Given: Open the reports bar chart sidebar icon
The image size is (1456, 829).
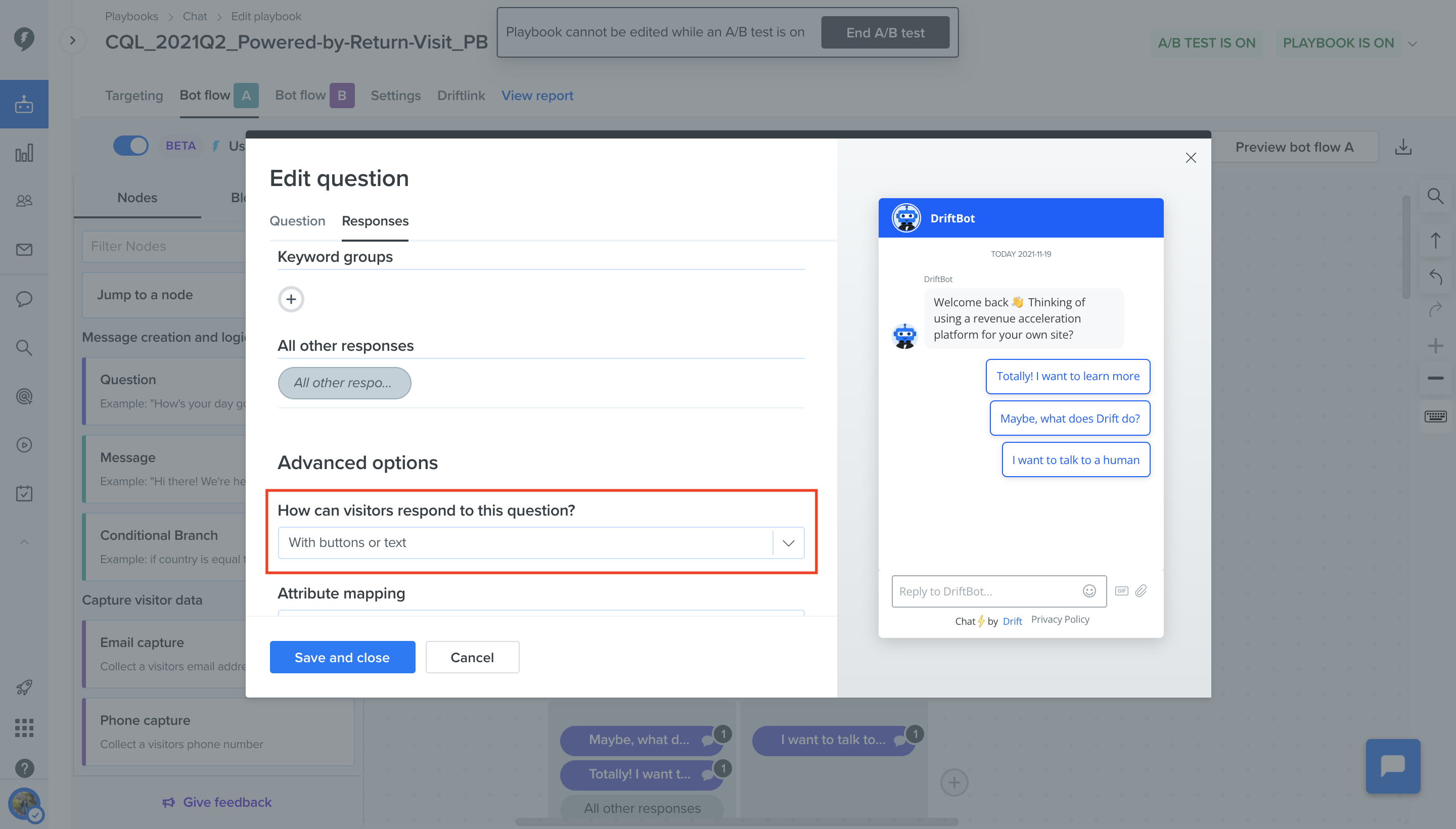Looking at the screenshot, I should (24, 153).
